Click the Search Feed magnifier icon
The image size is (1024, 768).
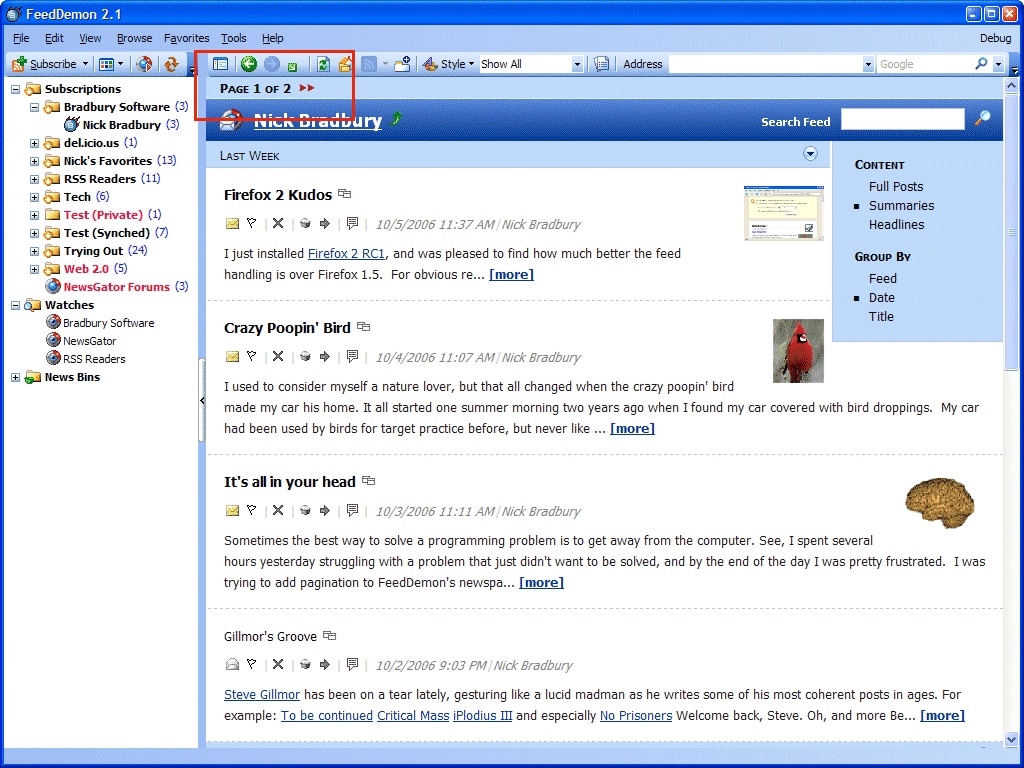point(982,119)
